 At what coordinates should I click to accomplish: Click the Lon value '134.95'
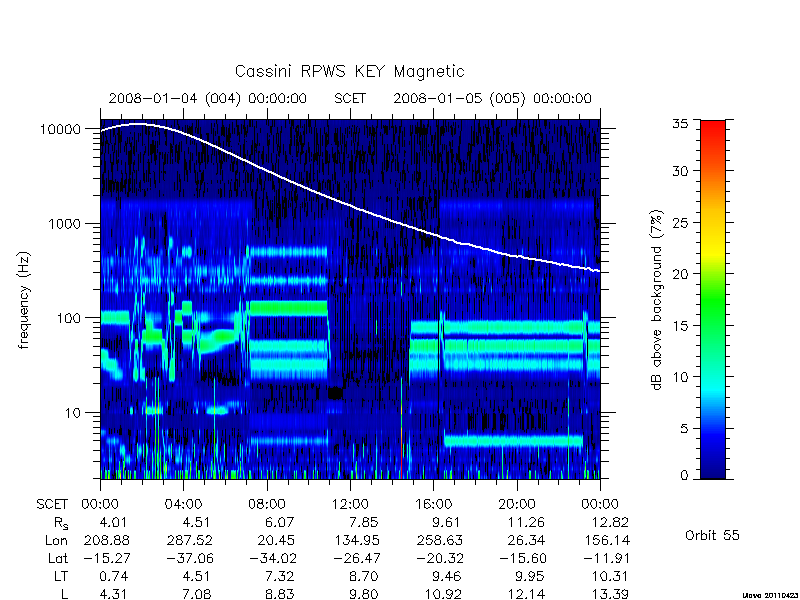(357, 540)
